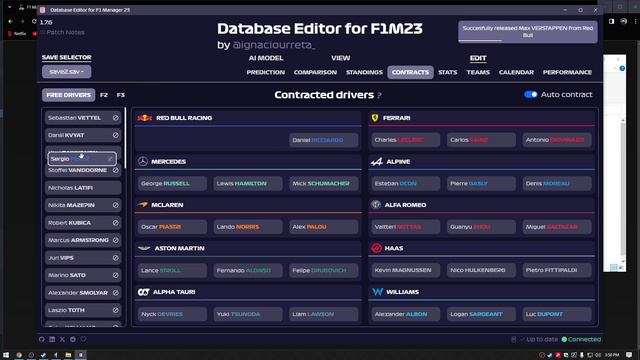Screen dimensions: 640x360
Task: Select Yuki Tsunoda driver card
Action: pos(248,314)
